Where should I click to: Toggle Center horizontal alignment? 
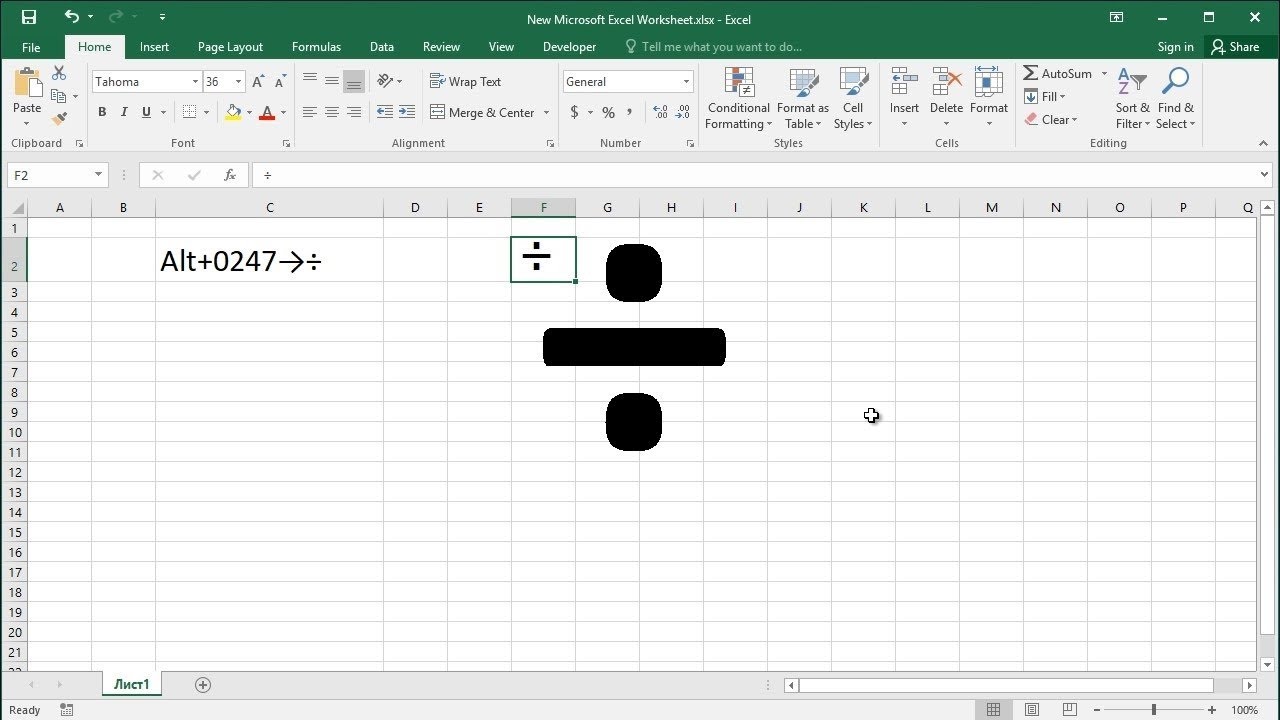click(x=331, y=113)
